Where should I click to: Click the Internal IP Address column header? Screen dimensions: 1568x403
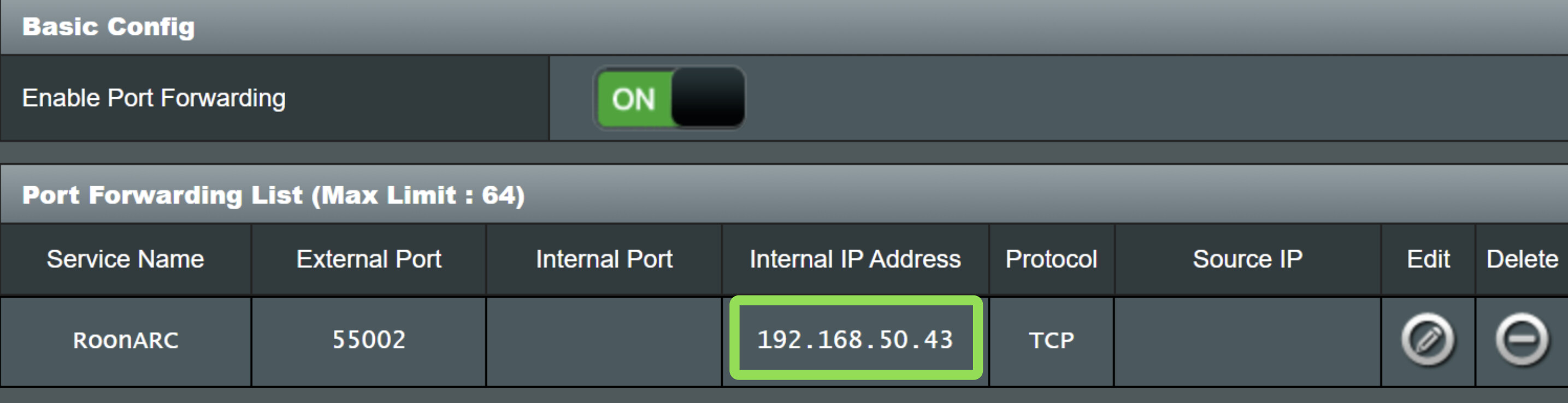[854, 259]
